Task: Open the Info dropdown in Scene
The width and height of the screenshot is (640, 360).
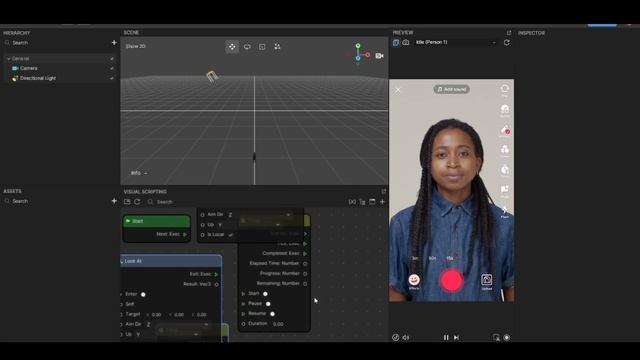Action: pyautogui.click(x=139, y=173)
